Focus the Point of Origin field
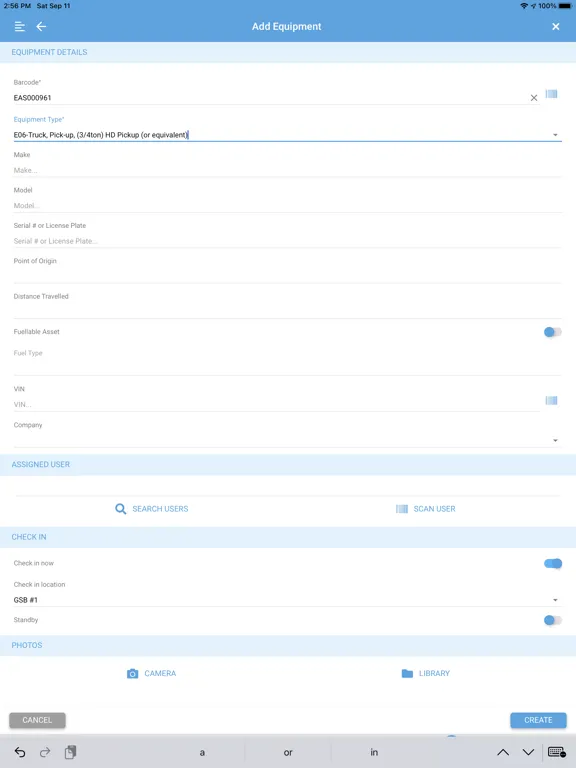 tap(288, 276)
